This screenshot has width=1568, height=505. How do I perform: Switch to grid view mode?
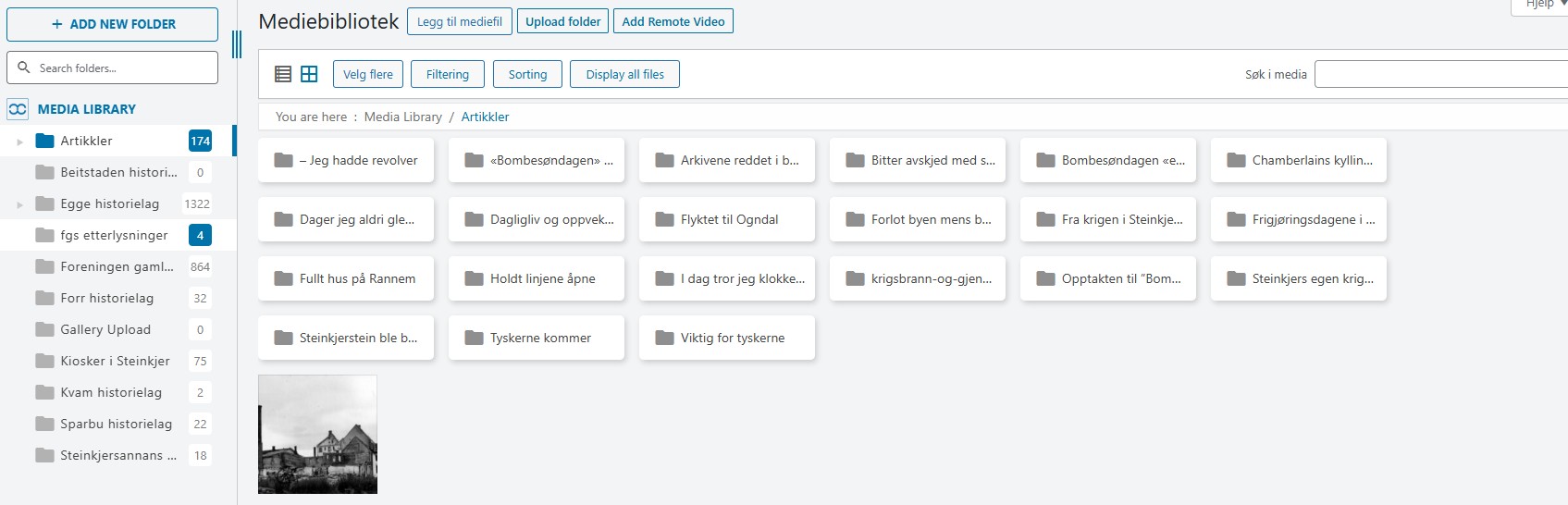coord(309,74)
